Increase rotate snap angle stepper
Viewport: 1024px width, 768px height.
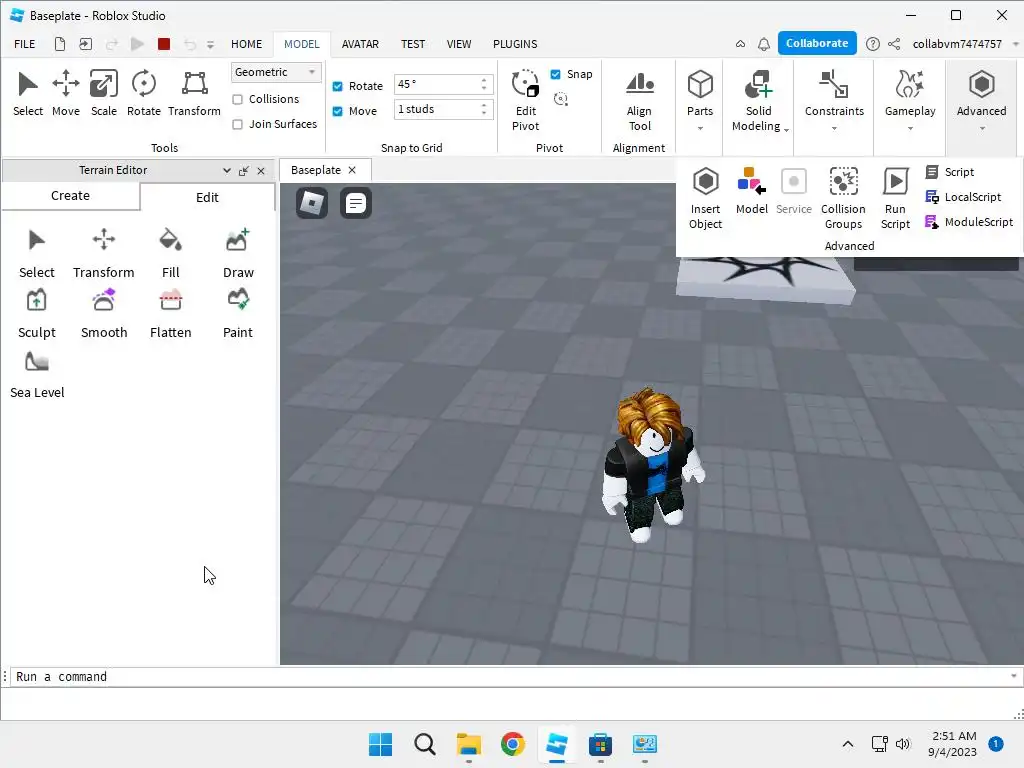484,80
